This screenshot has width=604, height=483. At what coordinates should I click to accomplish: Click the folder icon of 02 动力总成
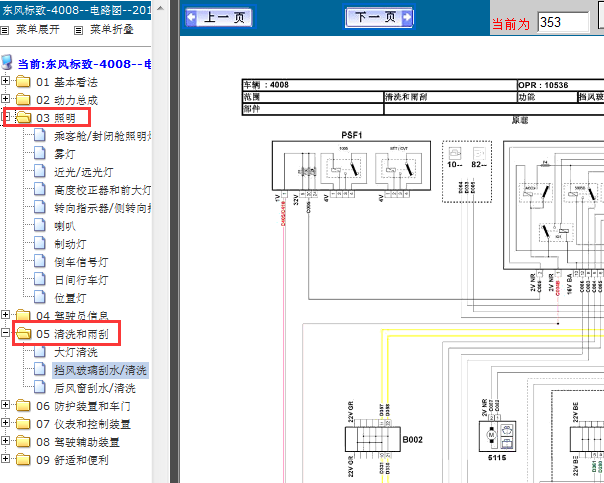[23, 99]
